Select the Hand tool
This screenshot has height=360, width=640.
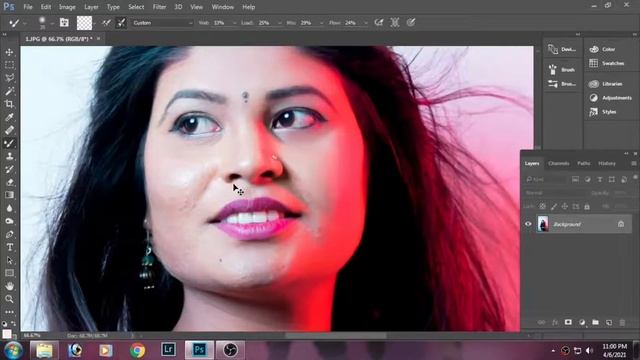[9, 286]
